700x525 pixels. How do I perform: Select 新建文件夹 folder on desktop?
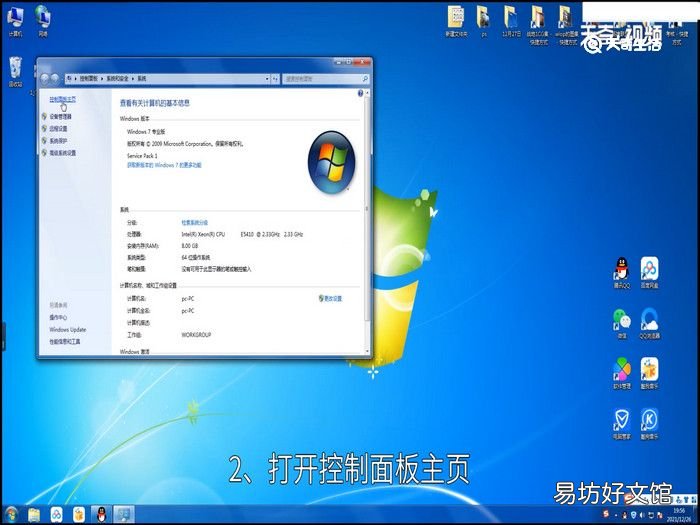click(x=456, y=21)
